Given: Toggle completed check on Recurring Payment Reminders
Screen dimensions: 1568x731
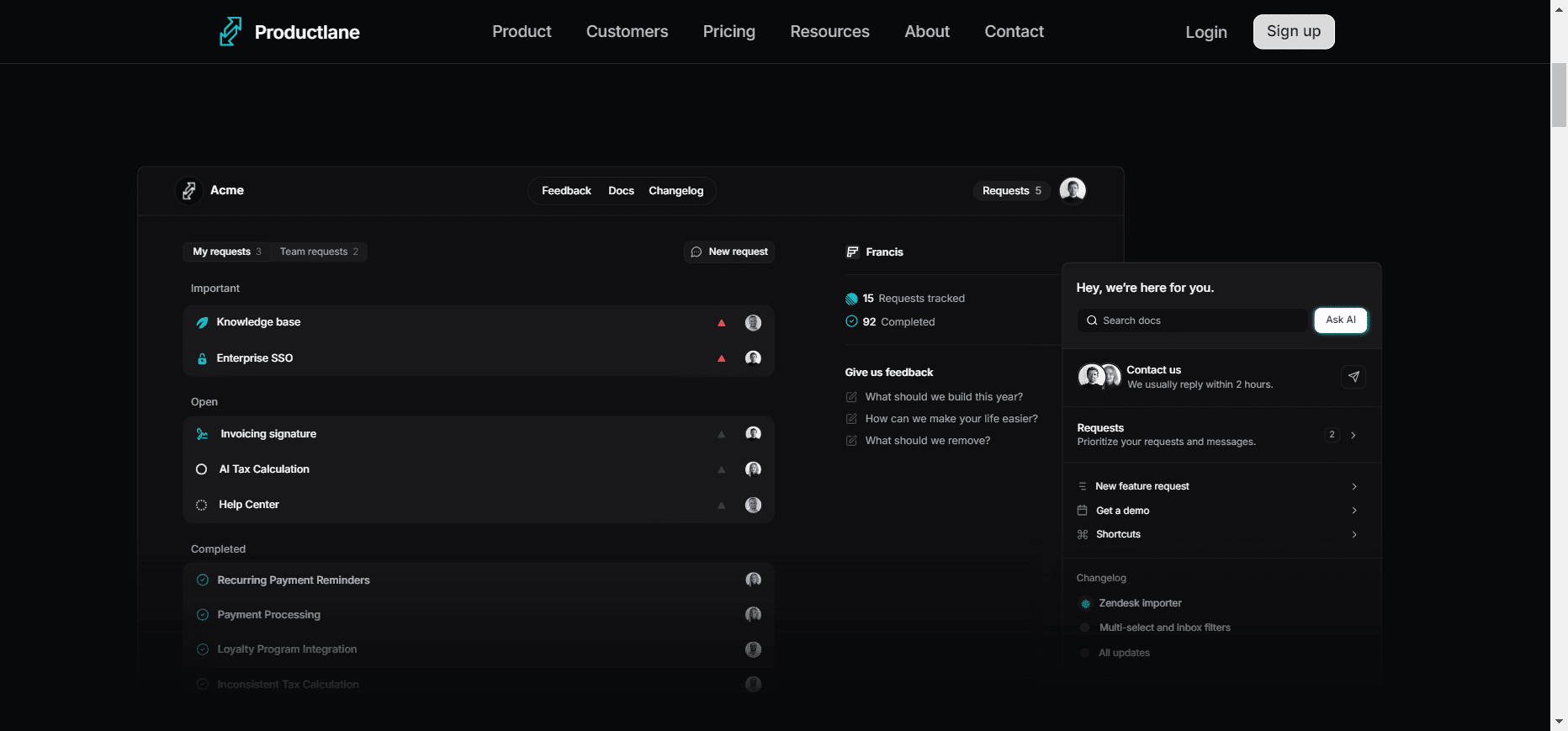Looking at the screenshot, I should (203, 580).
